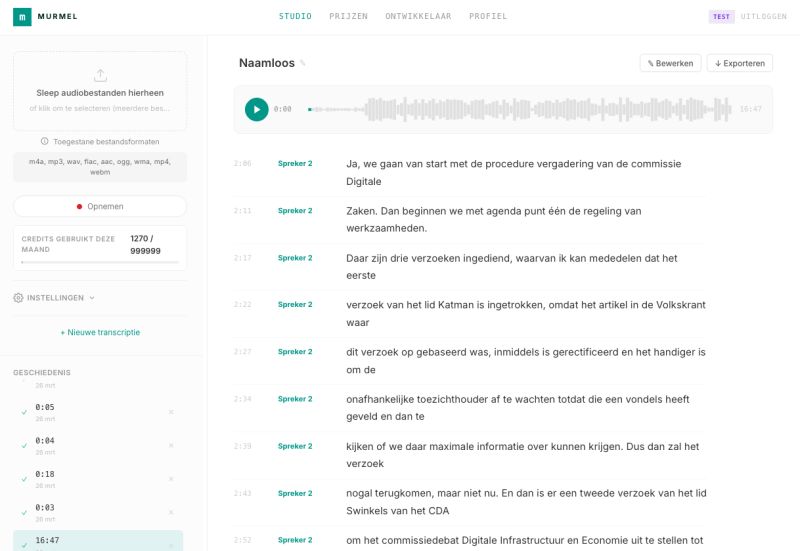Play the audio recording

click(257, 109)
